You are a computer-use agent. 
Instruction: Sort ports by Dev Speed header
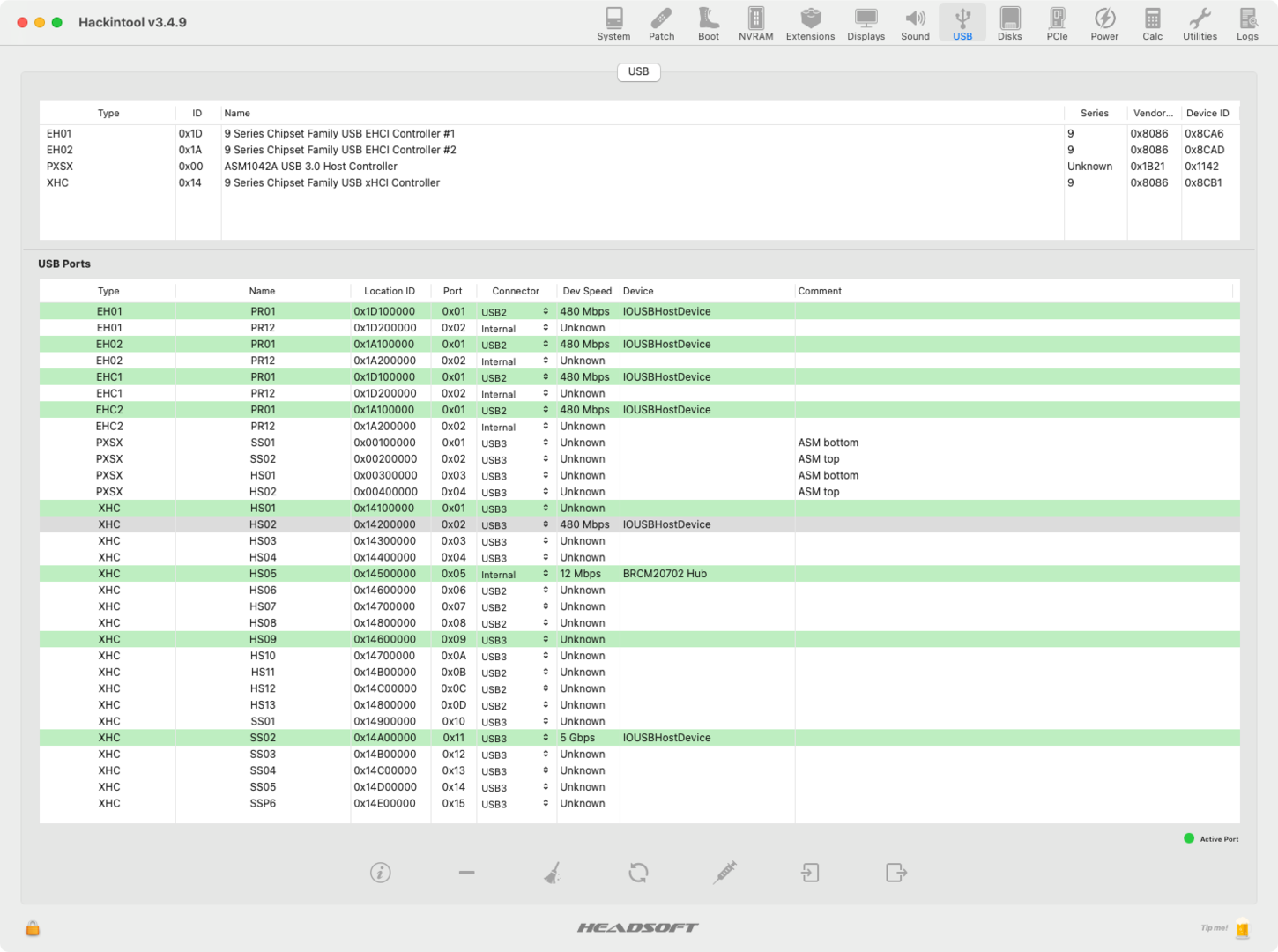click(587, 291)
